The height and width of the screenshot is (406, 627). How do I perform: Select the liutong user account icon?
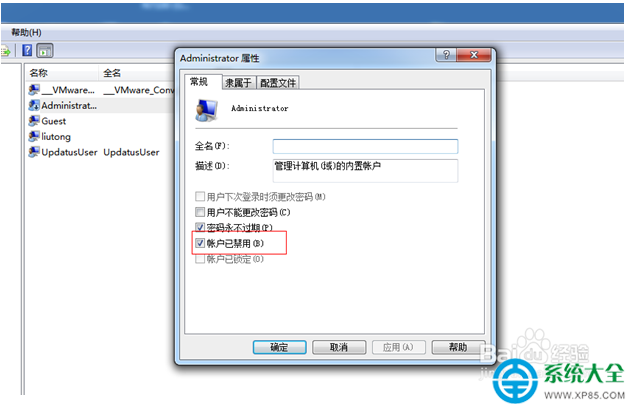point(34,136)
